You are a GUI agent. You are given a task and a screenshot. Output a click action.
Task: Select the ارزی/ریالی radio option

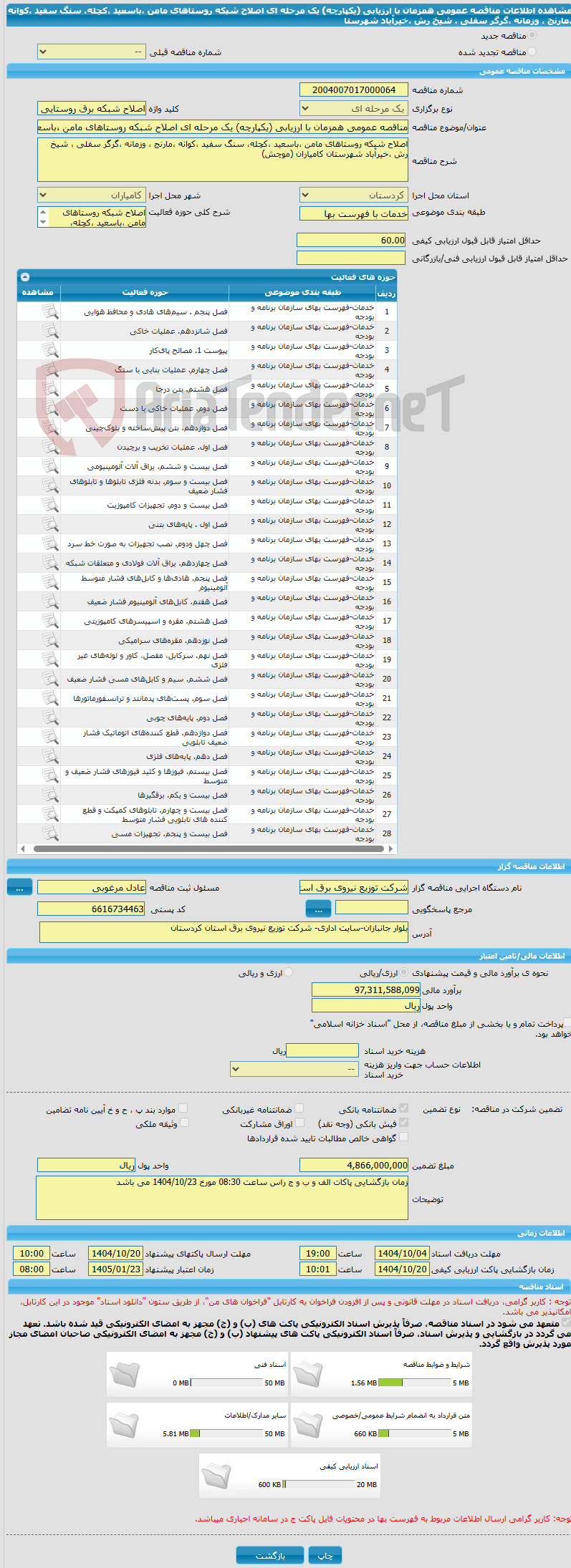[x=404, y=972]
